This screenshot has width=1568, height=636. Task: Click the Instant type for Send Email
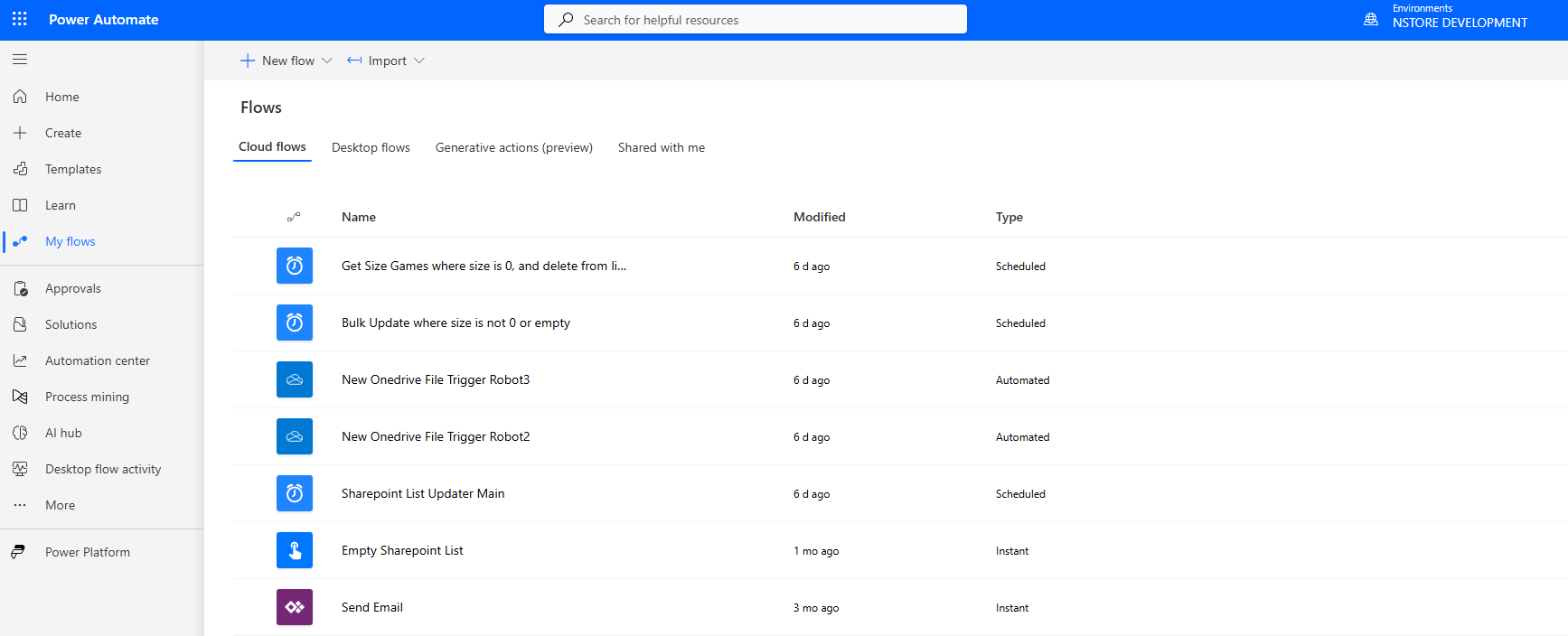pos(1012,608)
